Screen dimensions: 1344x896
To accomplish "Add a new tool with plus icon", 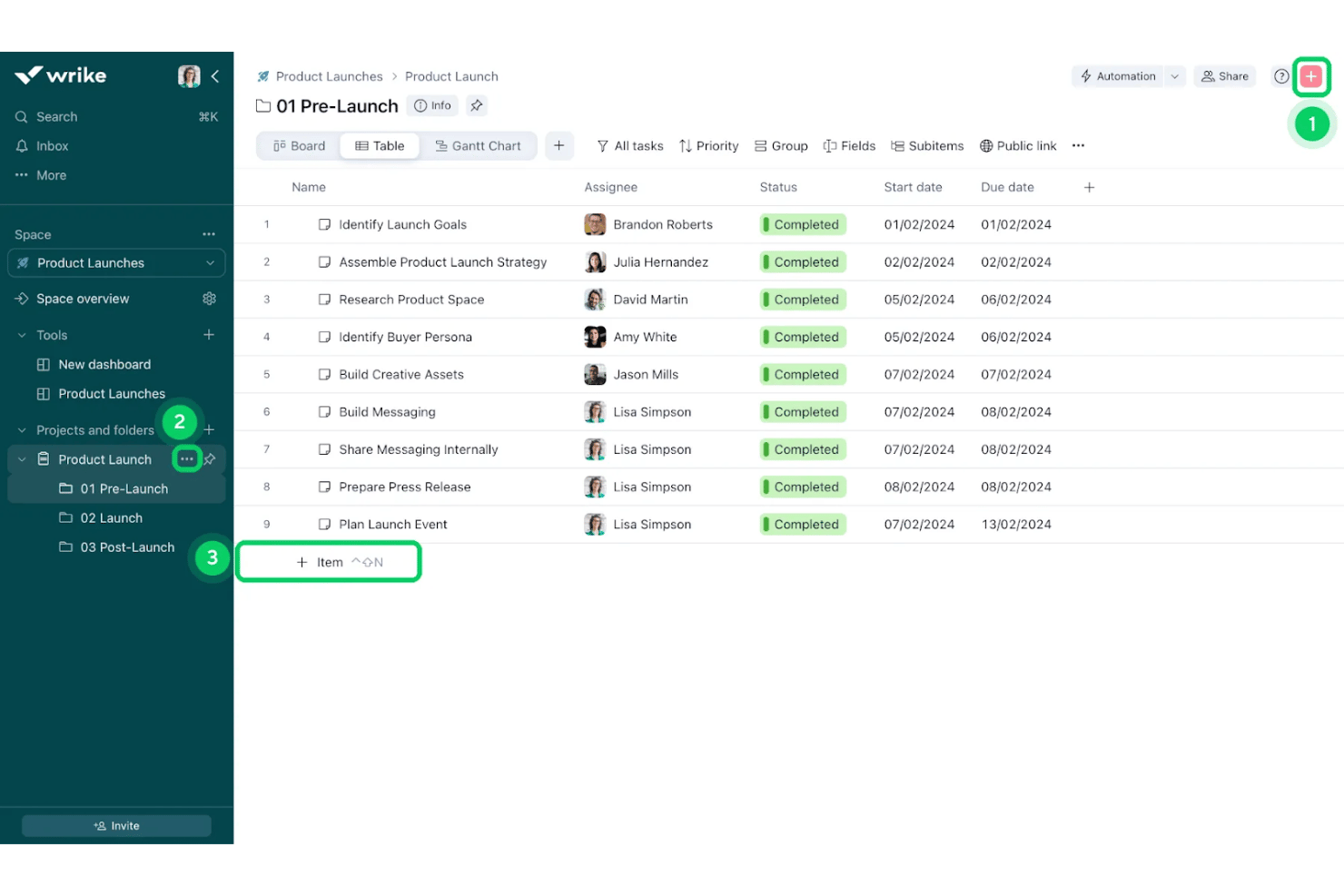I will [209, 335].
